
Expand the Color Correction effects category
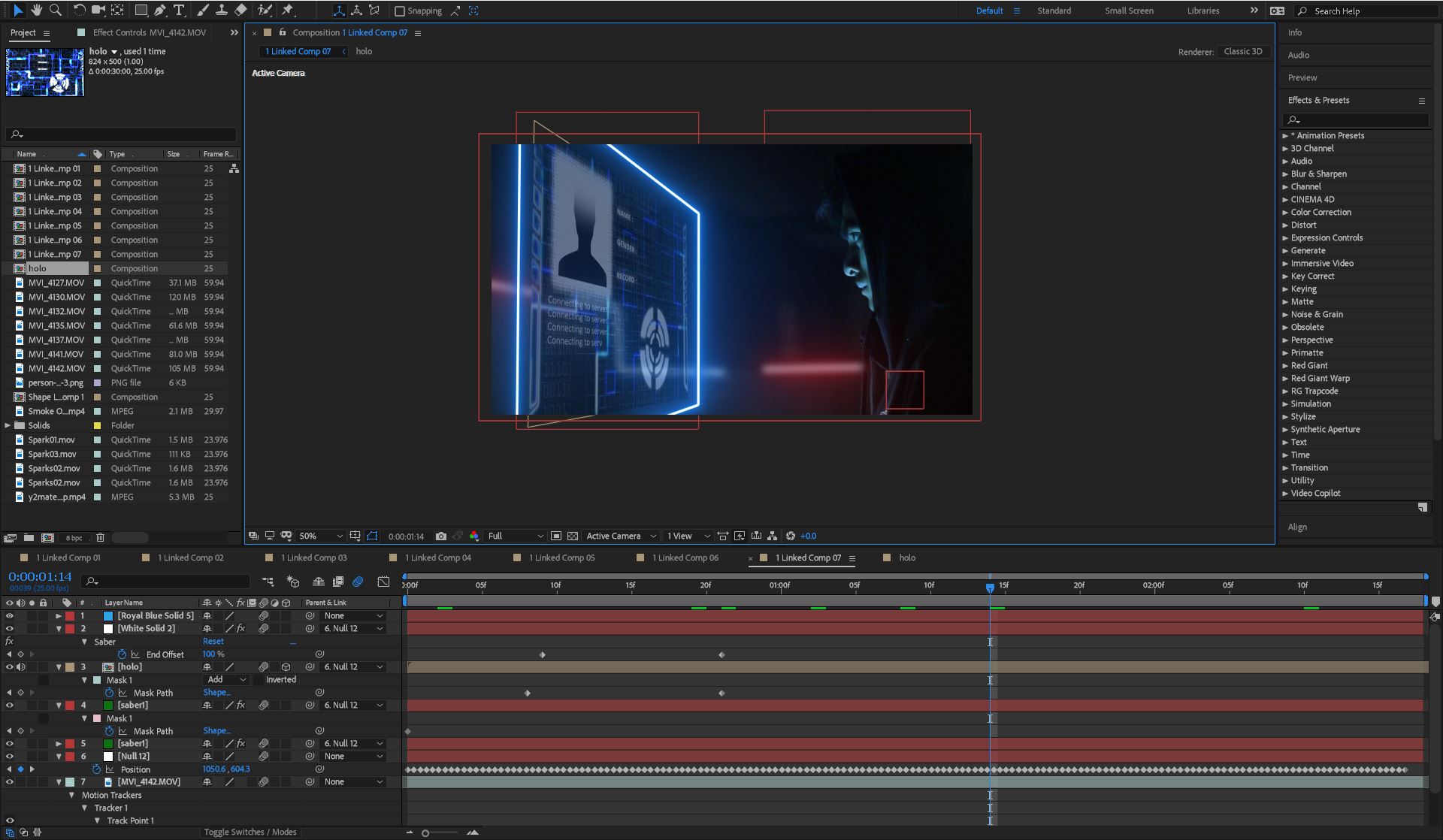(1286, 212)
